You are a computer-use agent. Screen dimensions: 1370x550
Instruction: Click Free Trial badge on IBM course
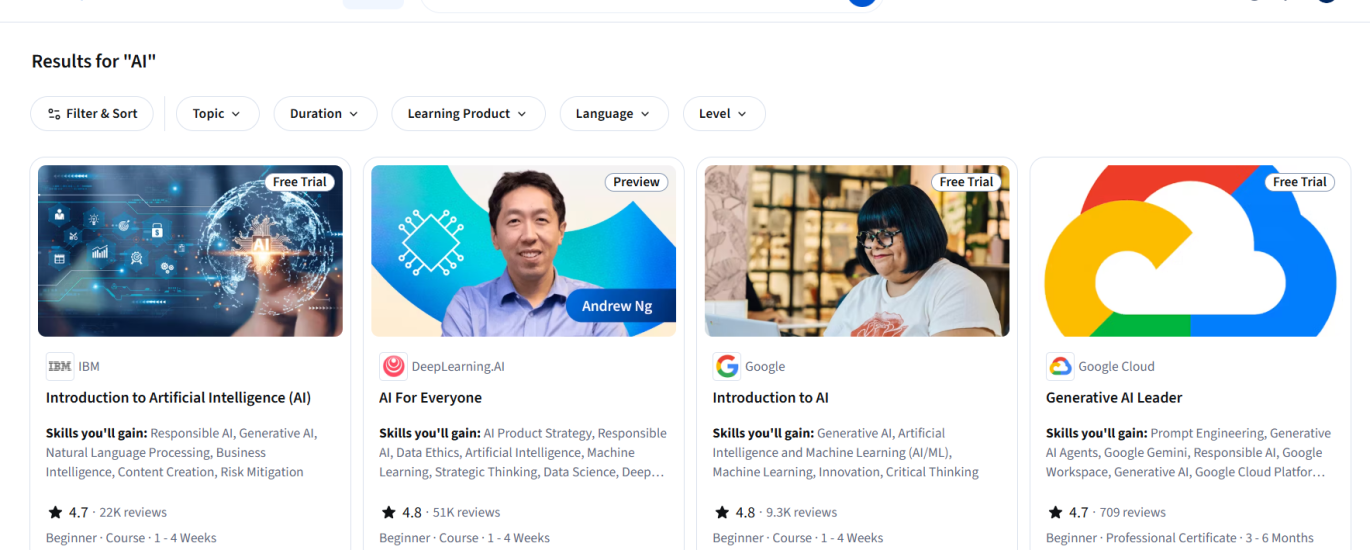click(299, 182)
